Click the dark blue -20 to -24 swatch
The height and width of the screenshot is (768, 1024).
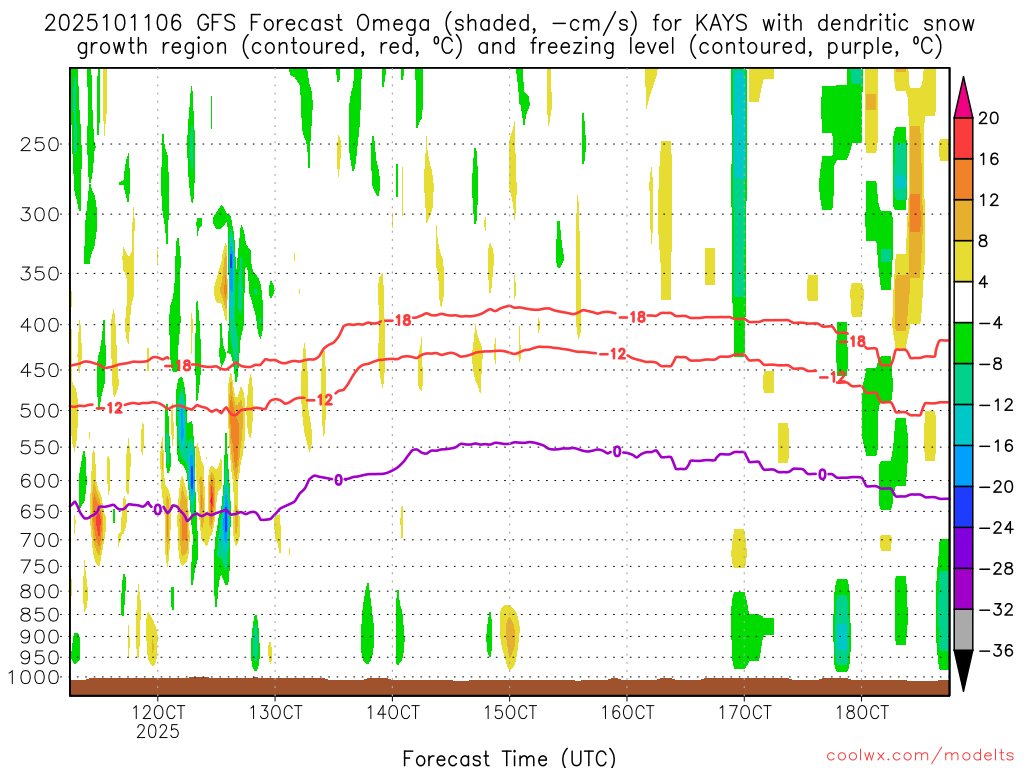pyautogui.click(x=963, y=507)
